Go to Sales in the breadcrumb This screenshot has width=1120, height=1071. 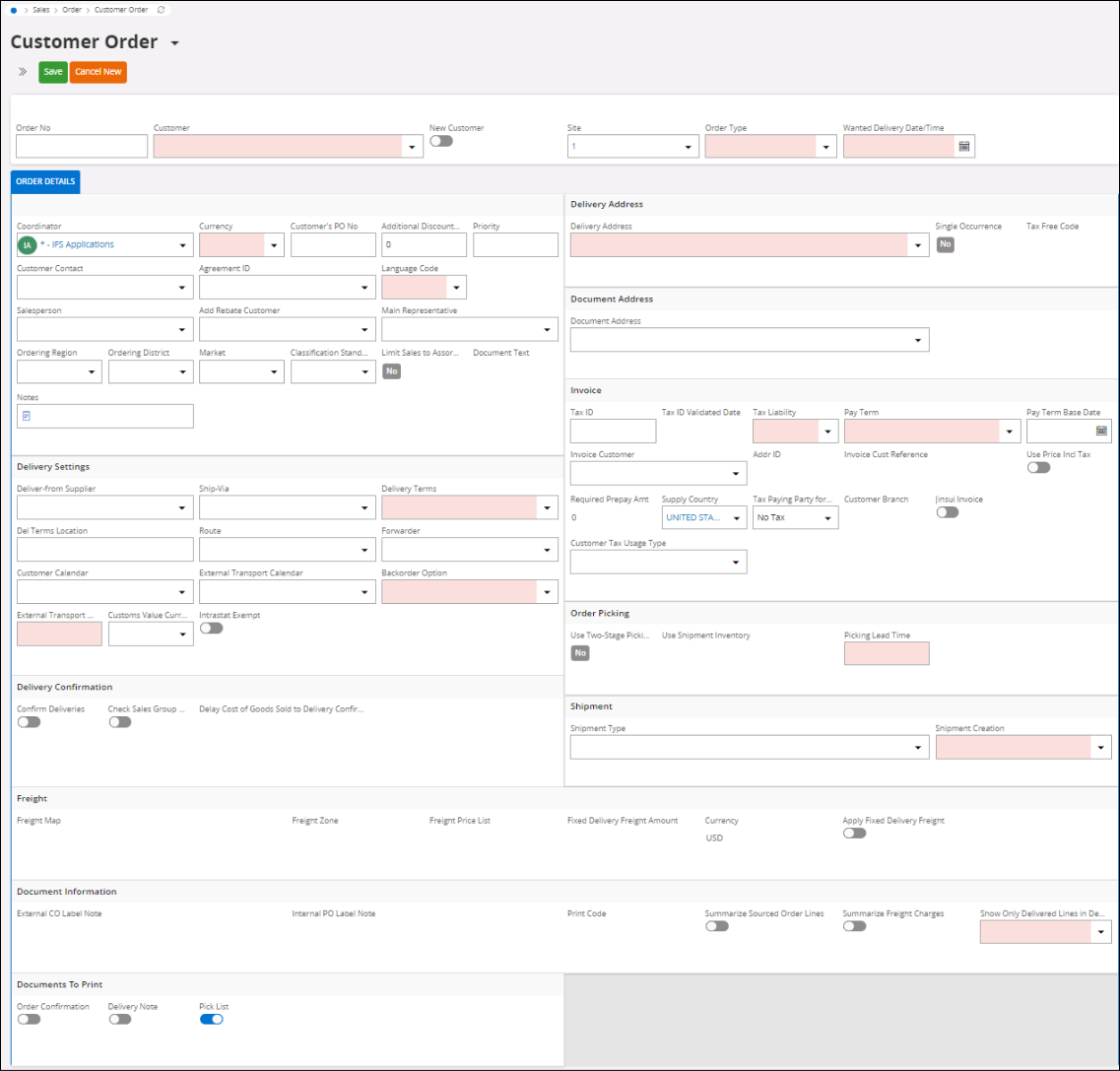click(x=41, y=10)
